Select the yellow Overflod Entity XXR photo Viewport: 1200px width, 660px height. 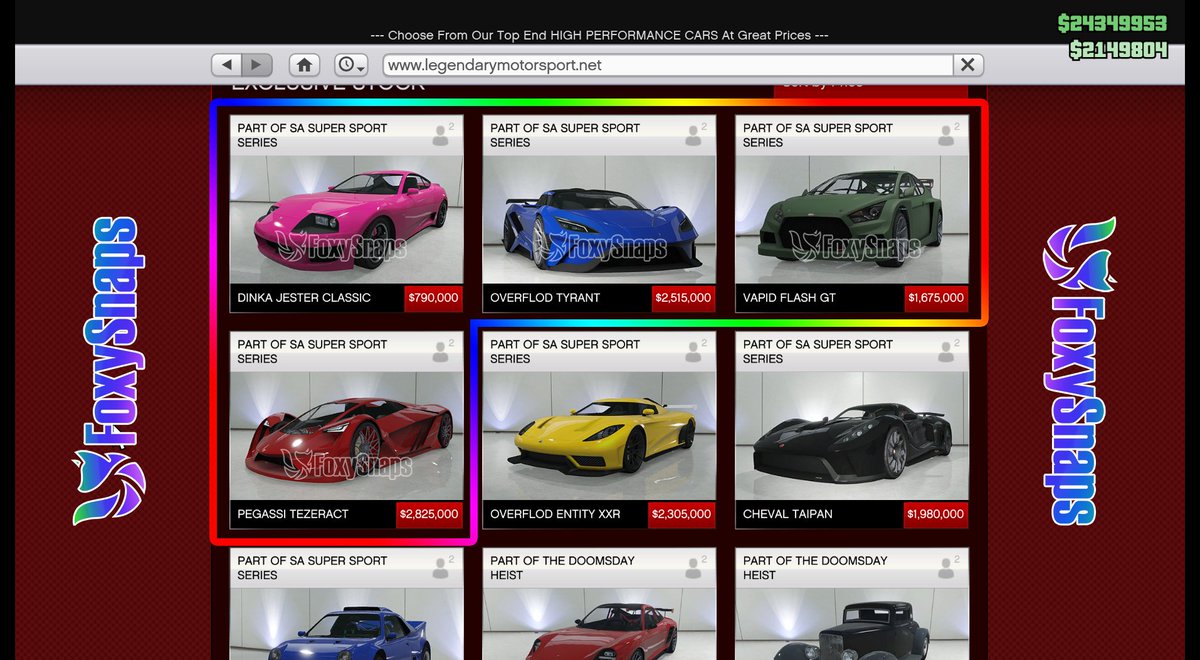[x=599, y=434]
